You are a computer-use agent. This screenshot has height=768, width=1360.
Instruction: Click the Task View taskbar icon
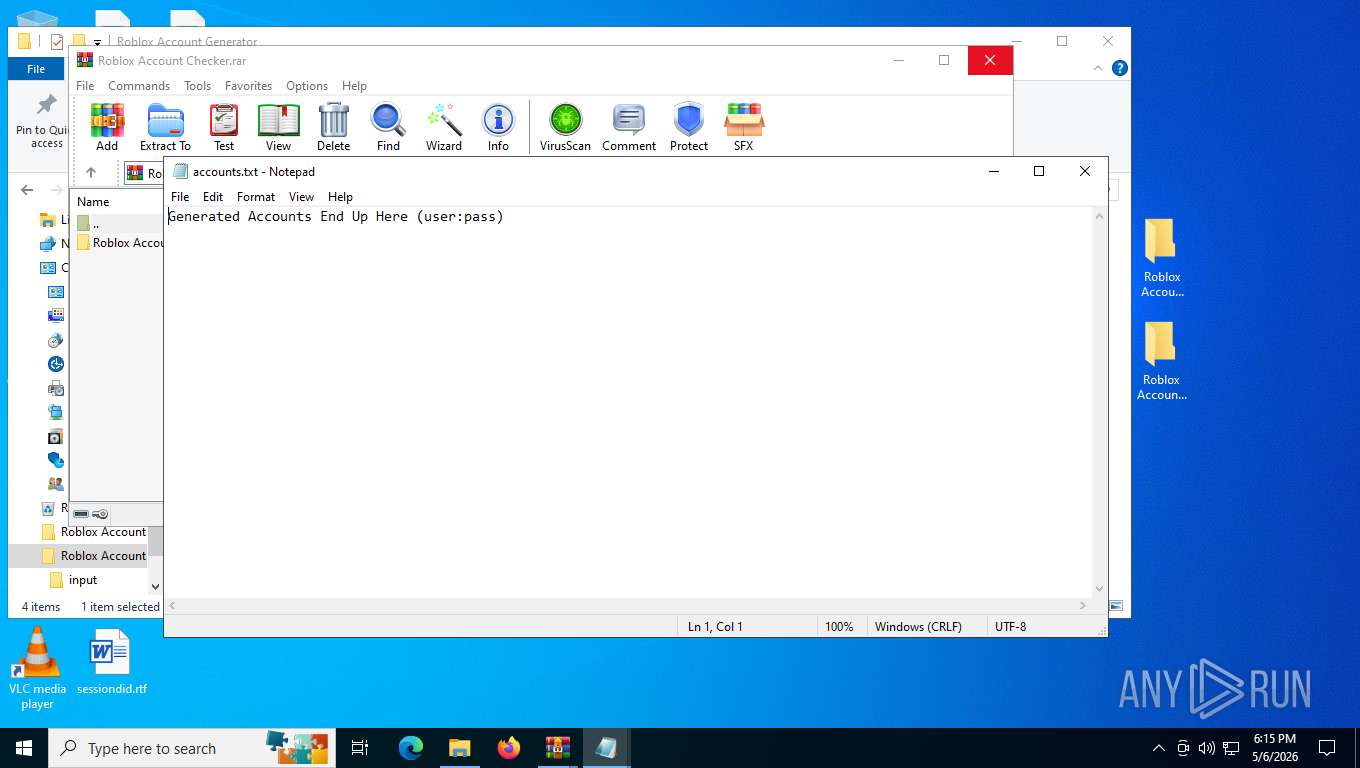360,748
